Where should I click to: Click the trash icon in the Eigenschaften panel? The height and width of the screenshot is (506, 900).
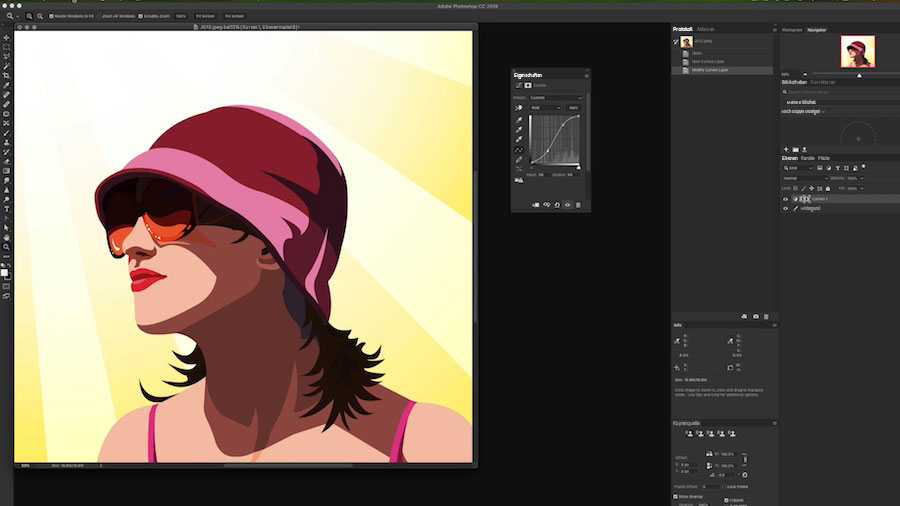(578, 205)
